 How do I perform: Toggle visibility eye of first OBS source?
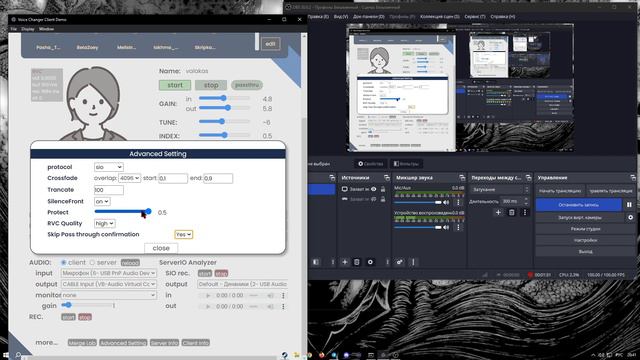[373, 189]
